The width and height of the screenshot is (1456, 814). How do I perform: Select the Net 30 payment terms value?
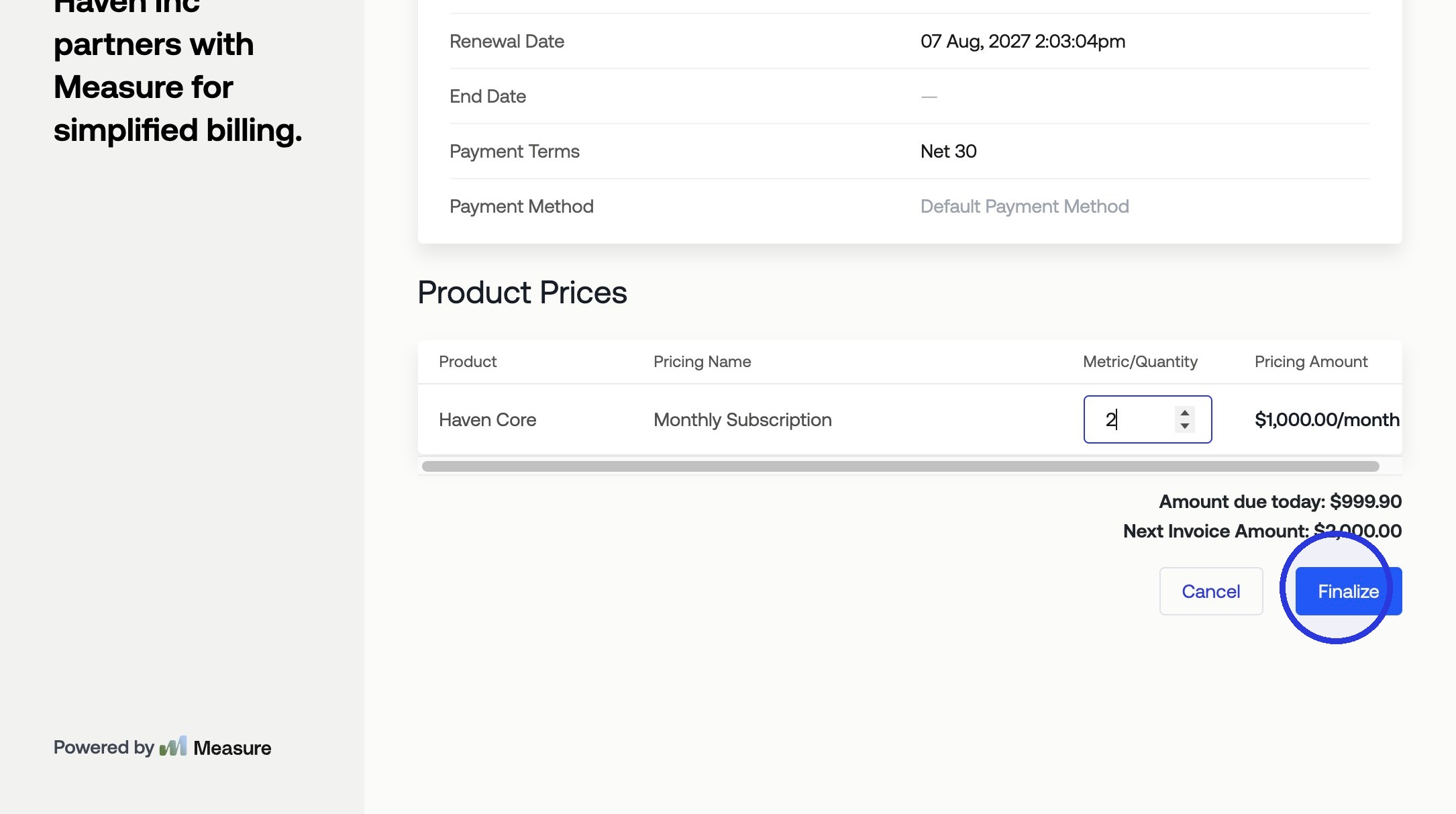[x=949, y=151]
